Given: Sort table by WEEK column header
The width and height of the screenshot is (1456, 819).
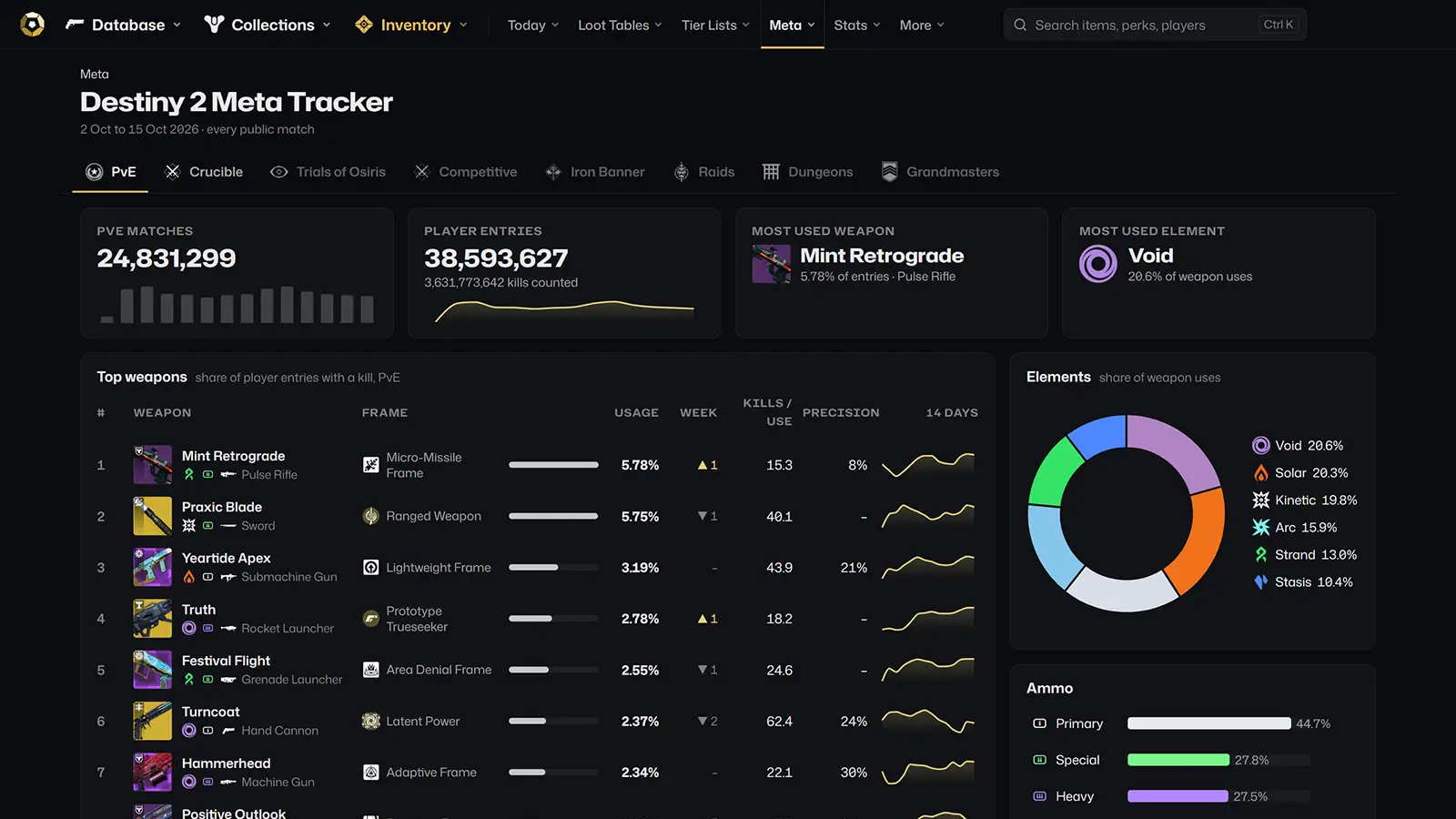Looking at the screenshot, I should tap(698, 412).
